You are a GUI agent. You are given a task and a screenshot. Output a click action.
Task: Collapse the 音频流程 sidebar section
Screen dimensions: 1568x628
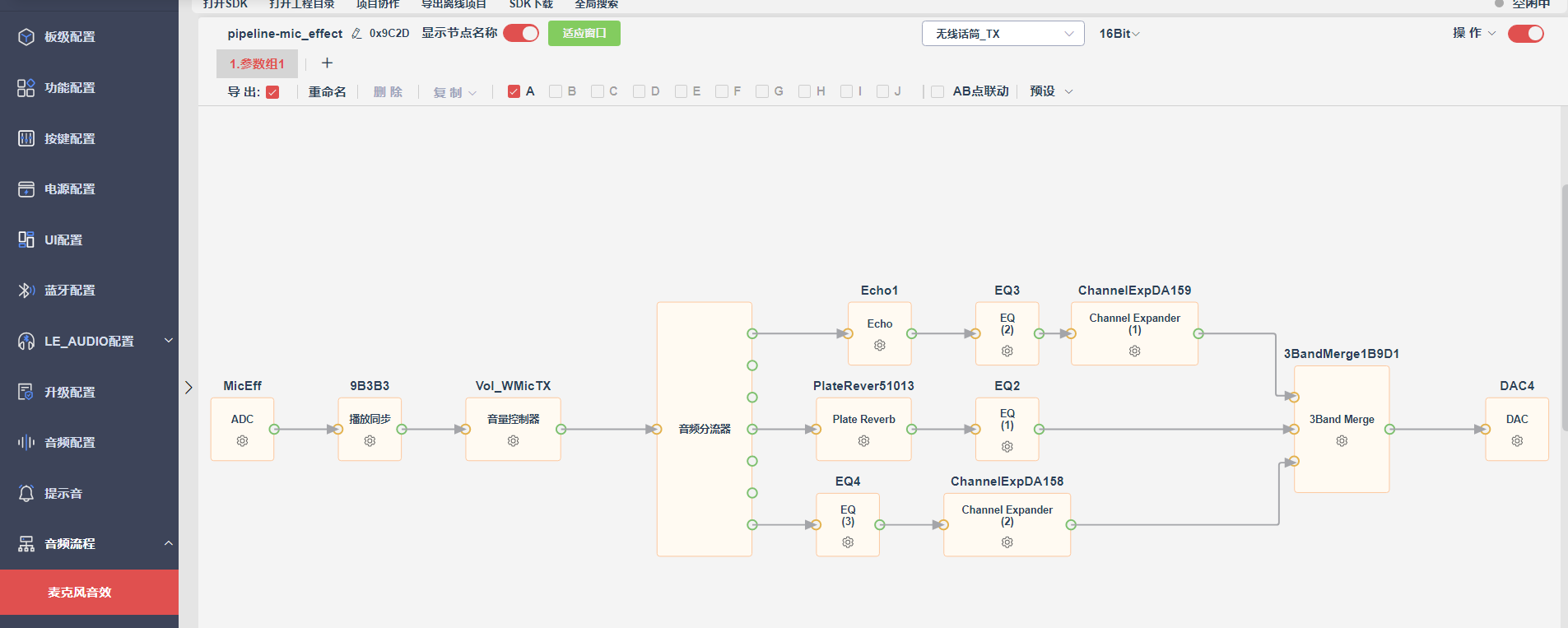pos(89,544)
